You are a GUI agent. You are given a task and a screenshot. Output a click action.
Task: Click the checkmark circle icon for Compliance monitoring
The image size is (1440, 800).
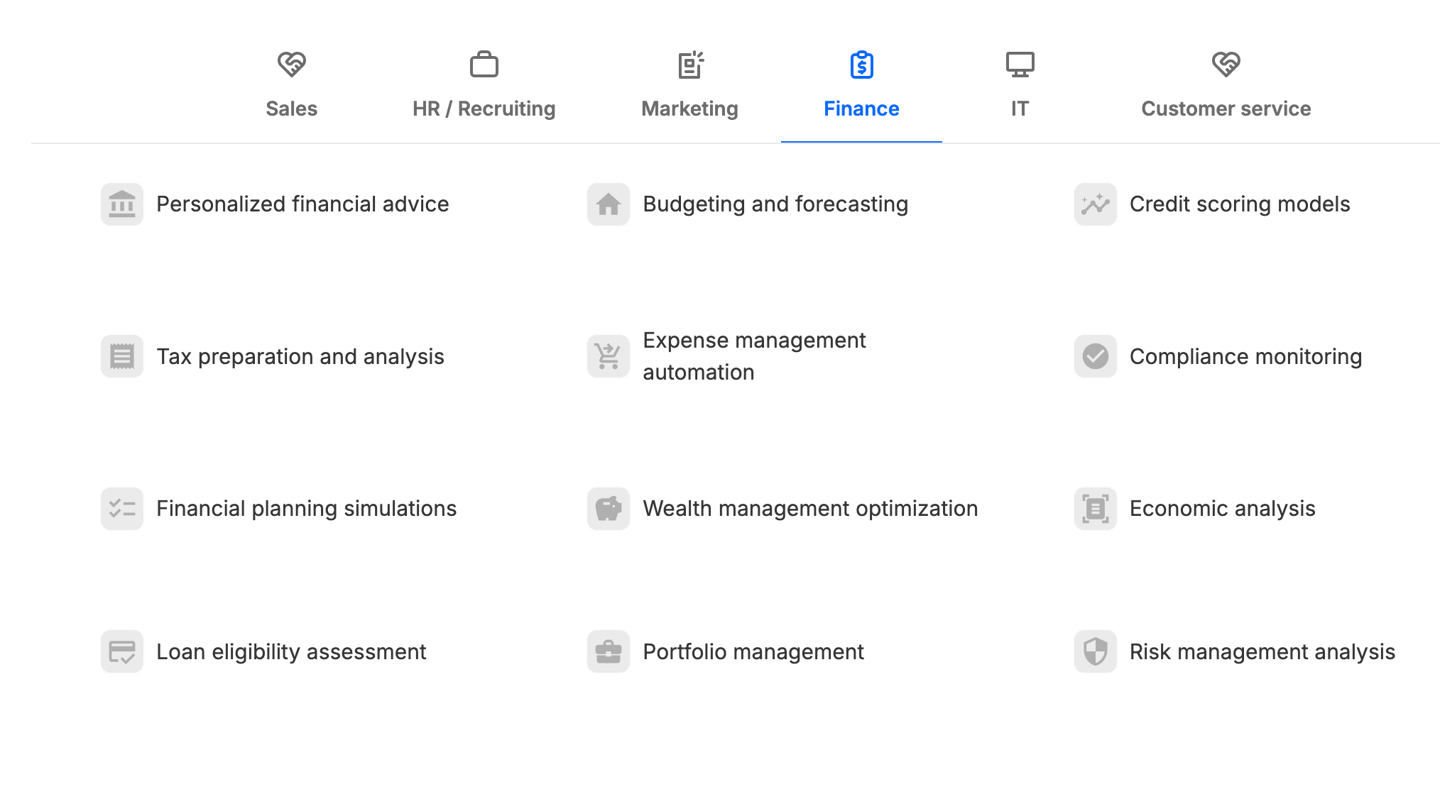pyautogui.click(x=1095, y=356)
